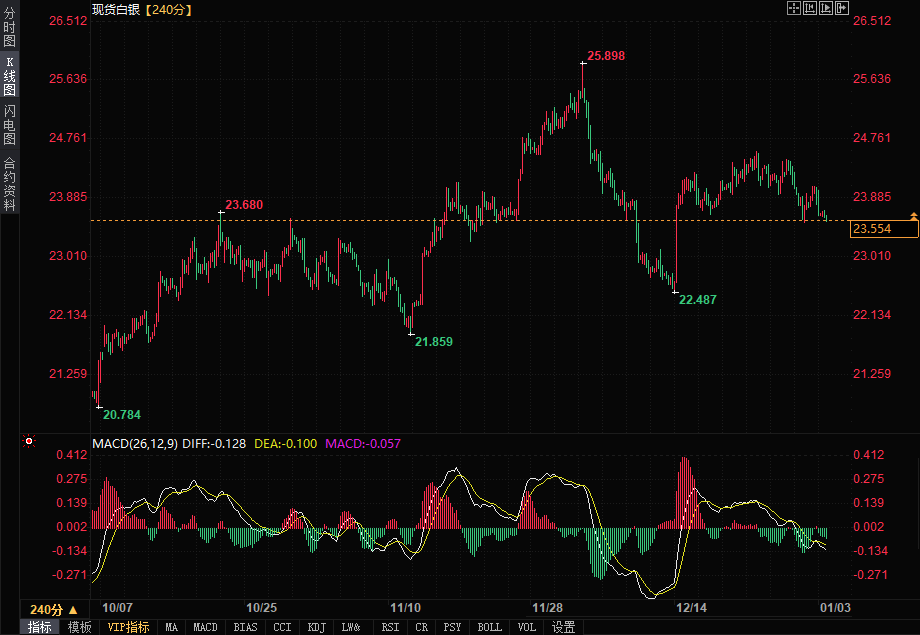Apply the KDJ indicator

(317, 627)
